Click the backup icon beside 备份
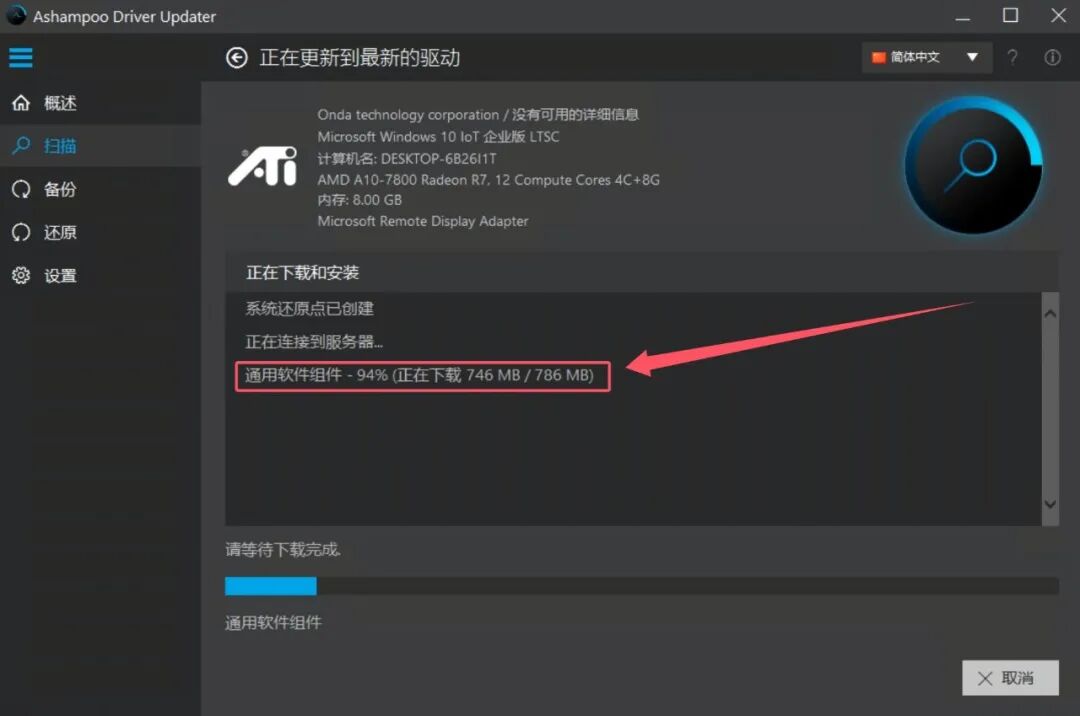Screen dimensions: 1080x716 coord(21,189)
